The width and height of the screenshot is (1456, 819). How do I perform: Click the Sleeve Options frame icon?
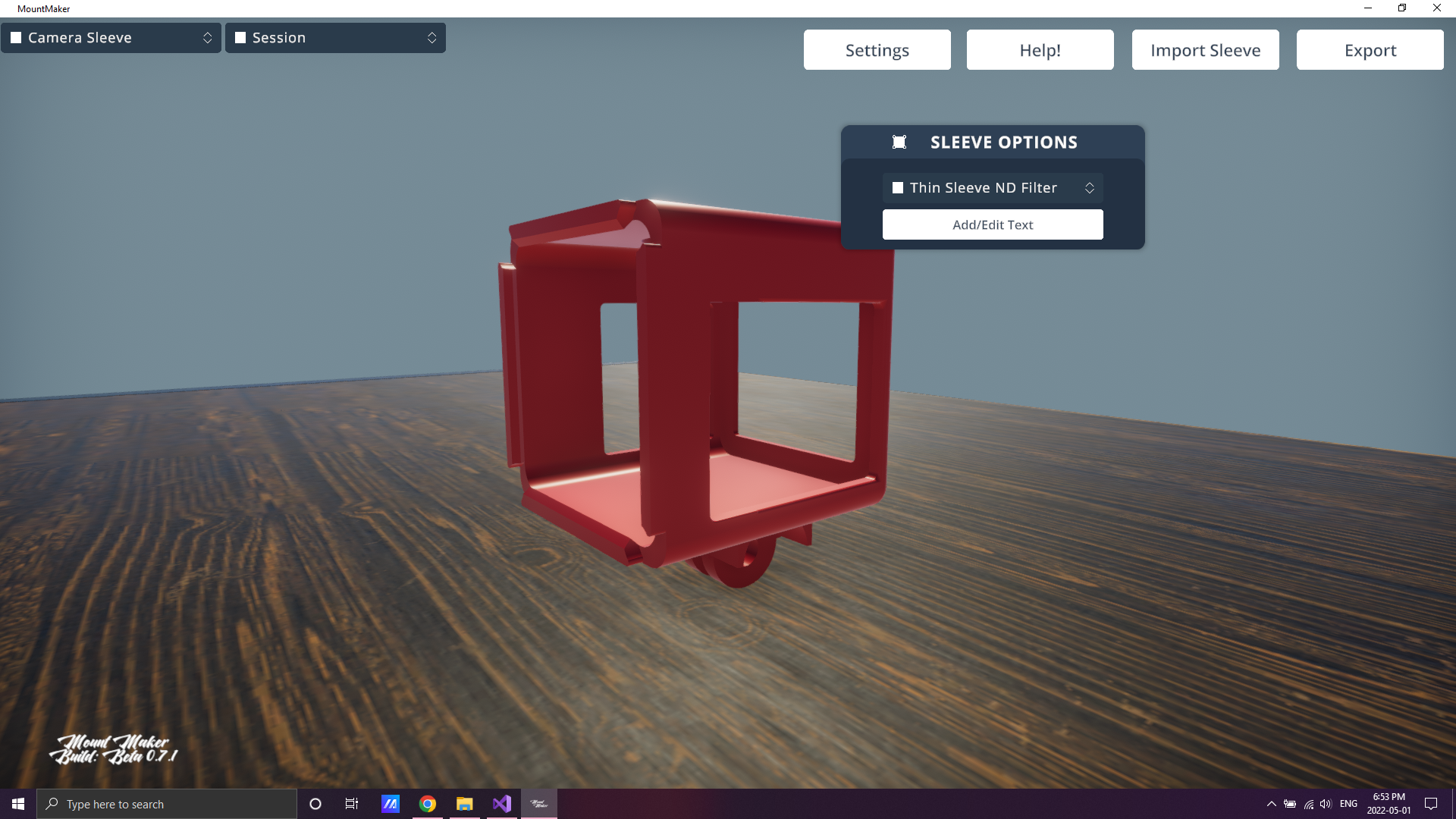899,142
